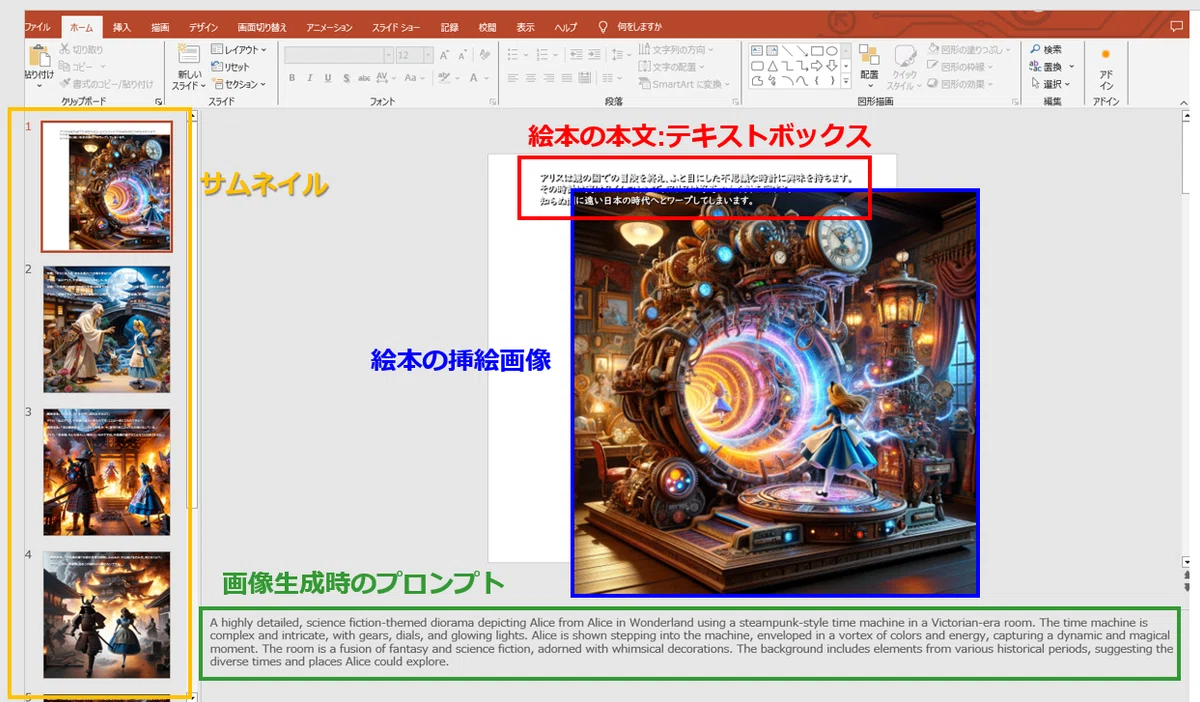
Task: Open the File (ファイル) tab
Action: [37, 27]
